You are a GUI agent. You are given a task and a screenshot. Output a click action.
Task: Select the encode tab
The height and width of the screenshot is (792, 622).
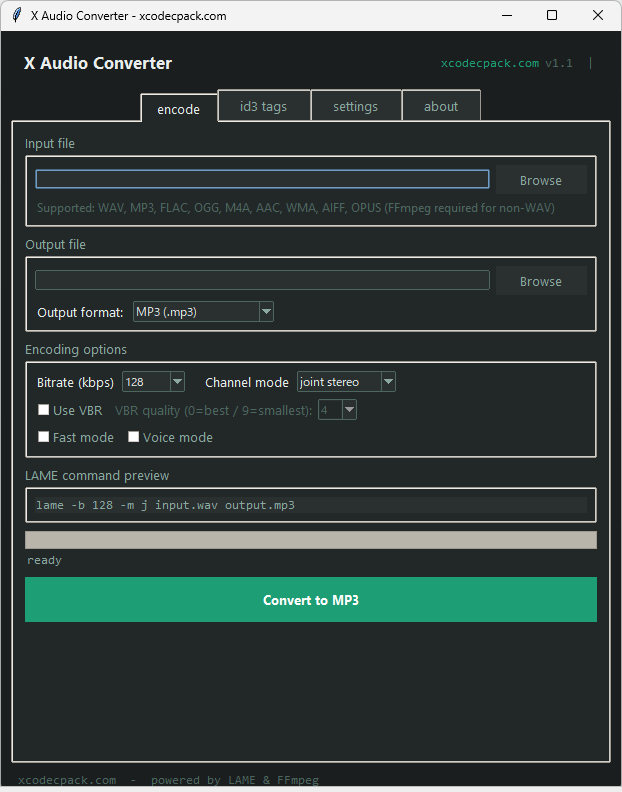click(x=179, y=109)
